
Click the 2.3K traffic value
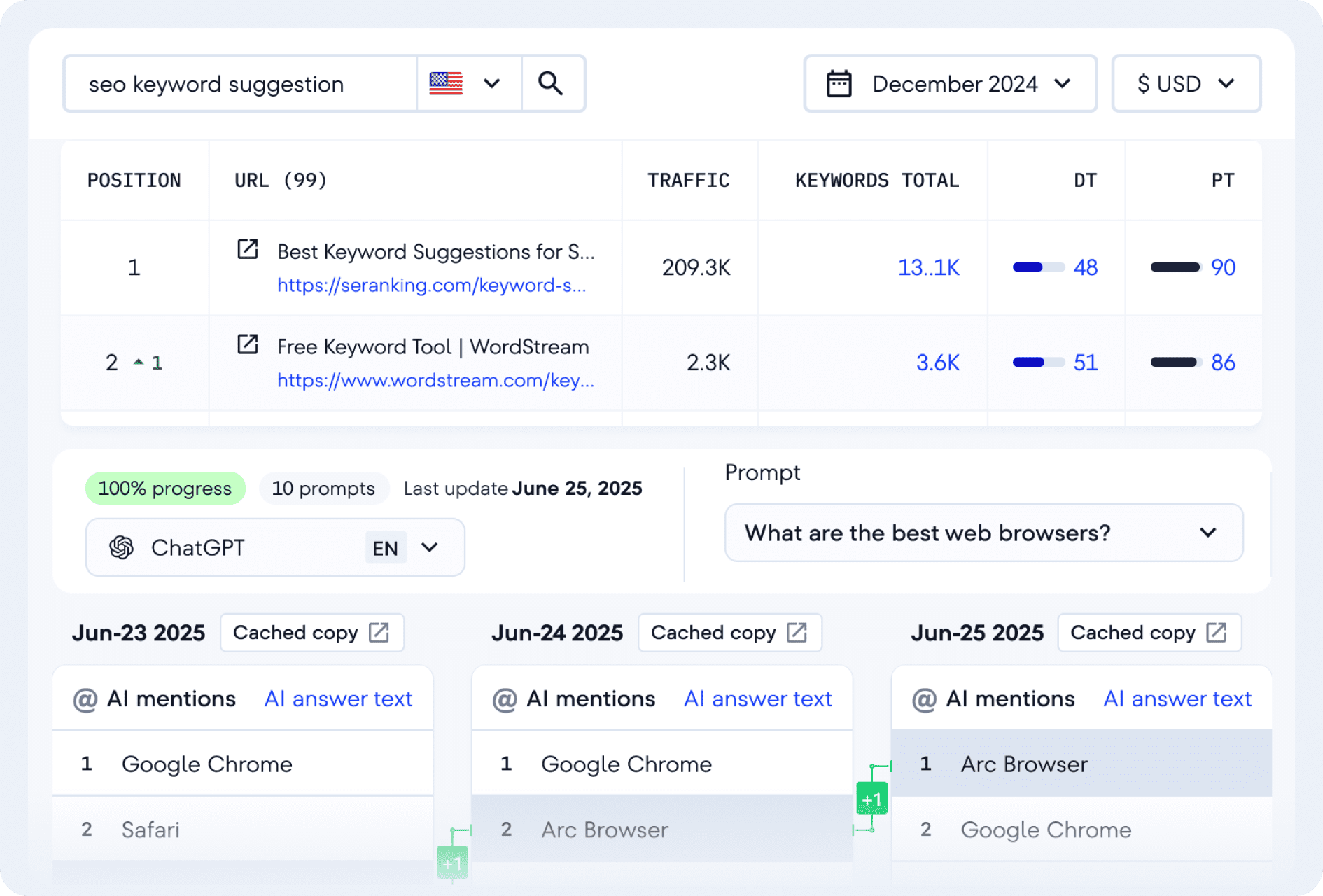click(708, 363)
